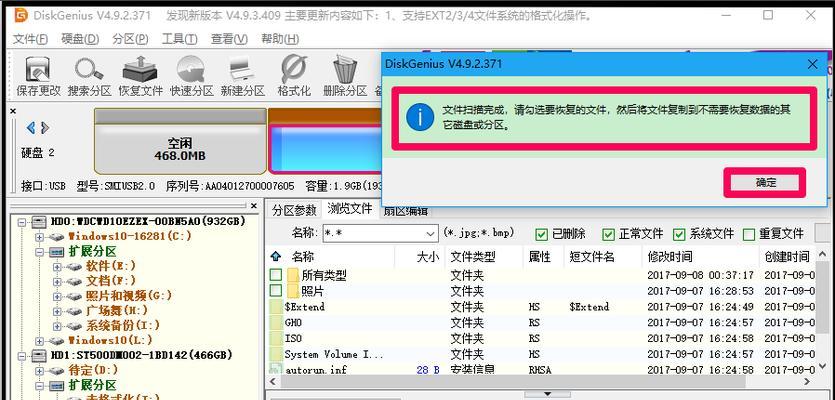Open the 帮助(H) menu
The height and width of the screenshot is (400, 835).
tap(280, 39)
